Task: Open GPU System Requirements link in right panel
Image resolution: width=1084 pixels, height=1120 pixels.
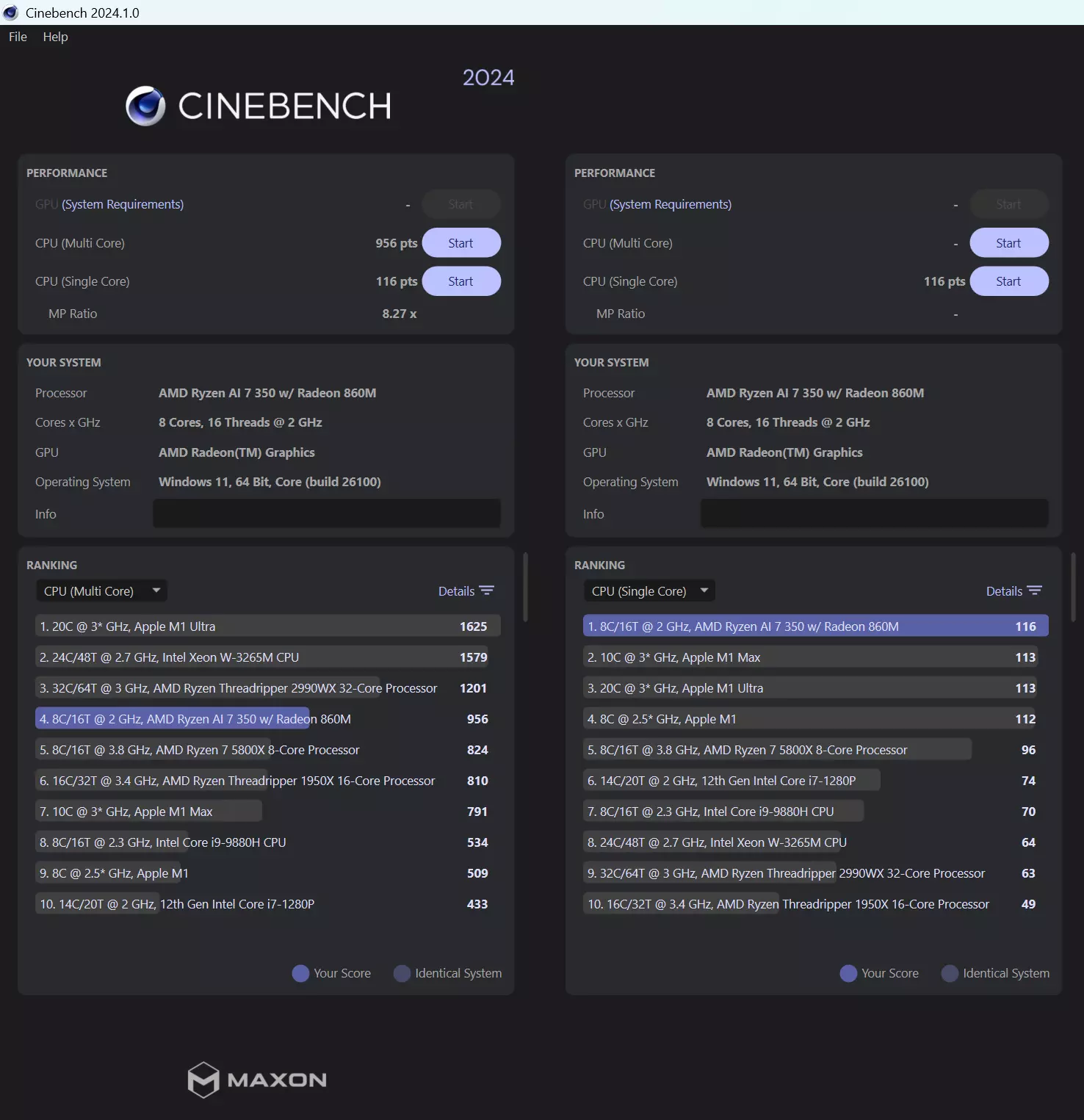Action: pos(671,204)
